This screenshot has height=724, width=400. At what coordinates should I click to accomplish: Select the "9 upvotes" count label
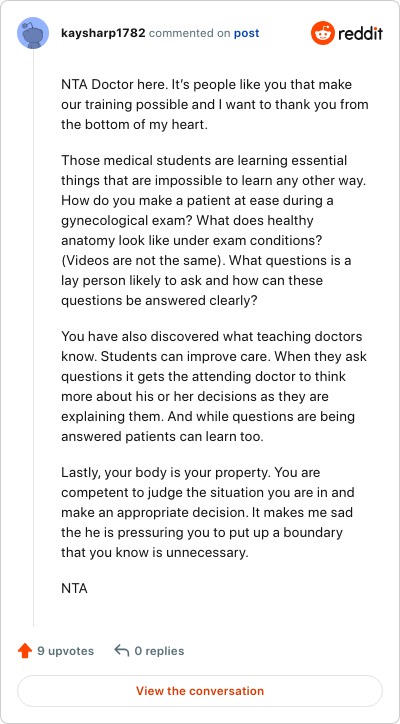66,651
